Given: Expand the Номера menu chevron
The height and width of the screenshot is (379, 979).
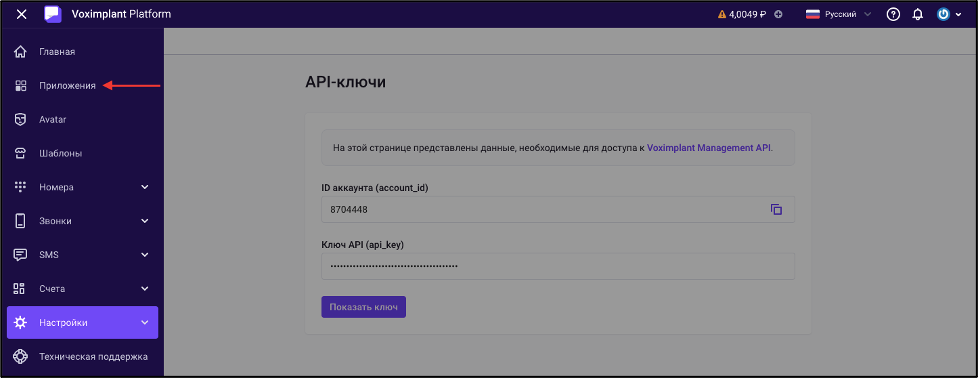Looking at the screenshot, I should pos(145,187).
